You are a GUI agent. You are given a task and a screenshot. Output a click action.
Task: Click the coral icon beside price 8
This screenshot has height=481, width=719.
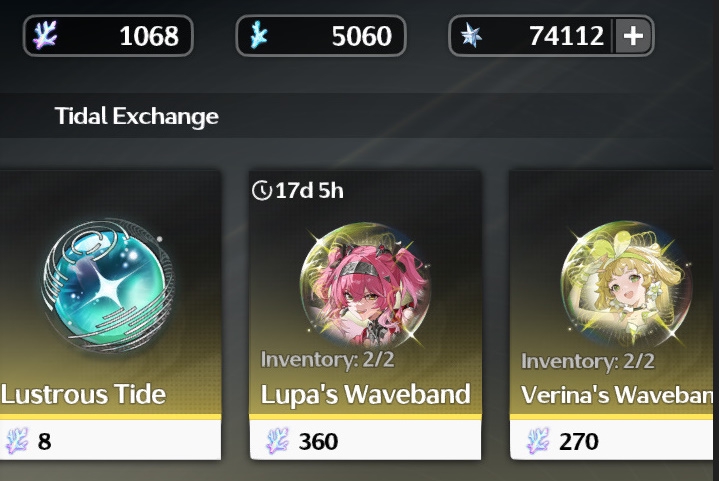pos(17,441)
